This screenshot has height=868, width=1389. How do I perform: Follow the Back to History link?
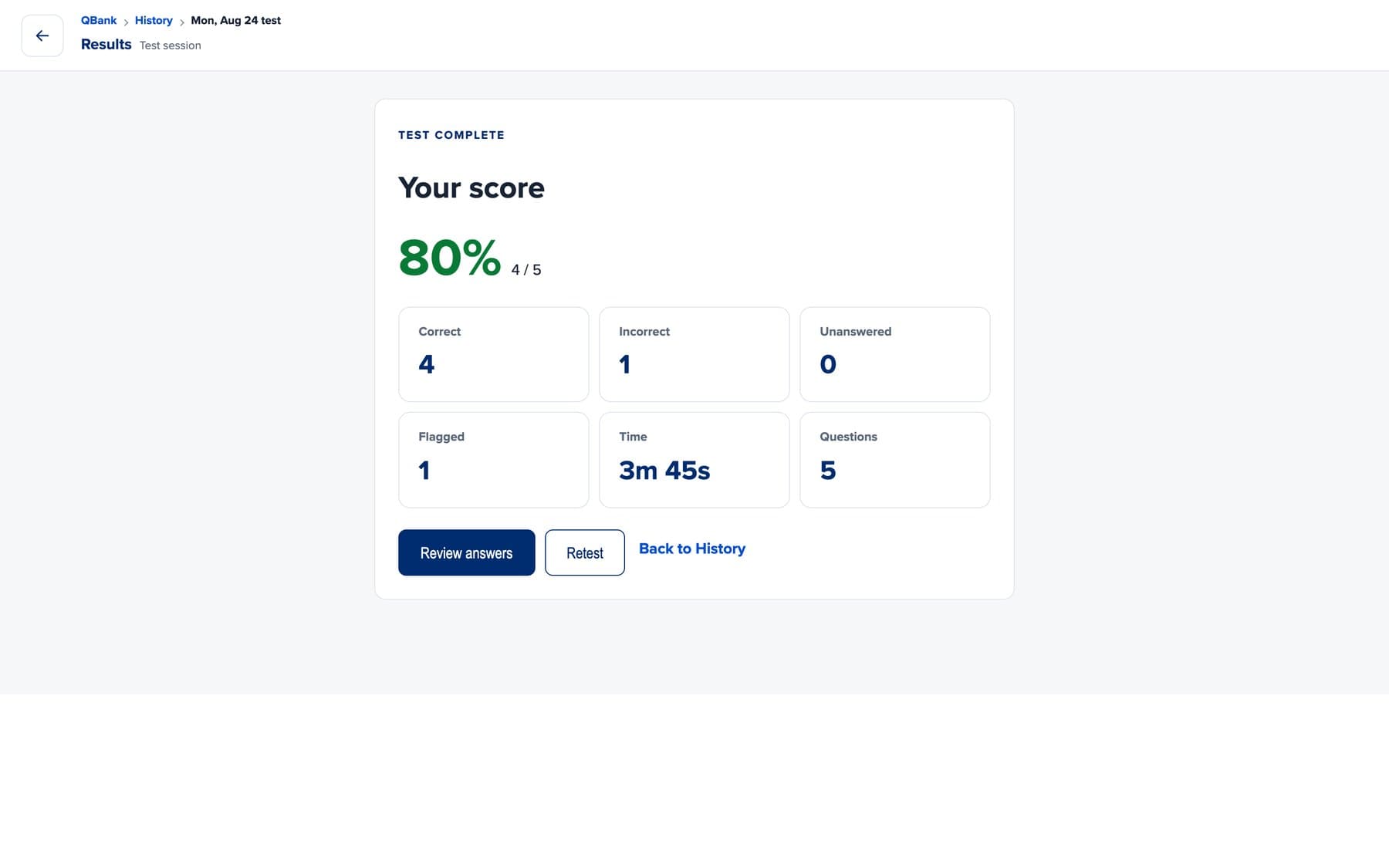(x=691, y=549)
